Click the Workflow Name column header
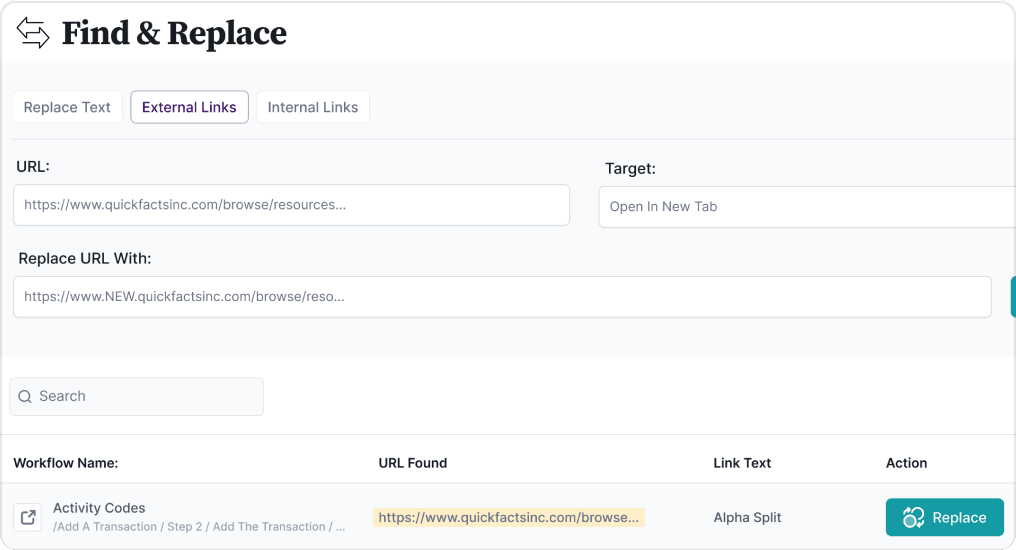This screenshot has height=550, width=1016. click(x=66, y=463)
